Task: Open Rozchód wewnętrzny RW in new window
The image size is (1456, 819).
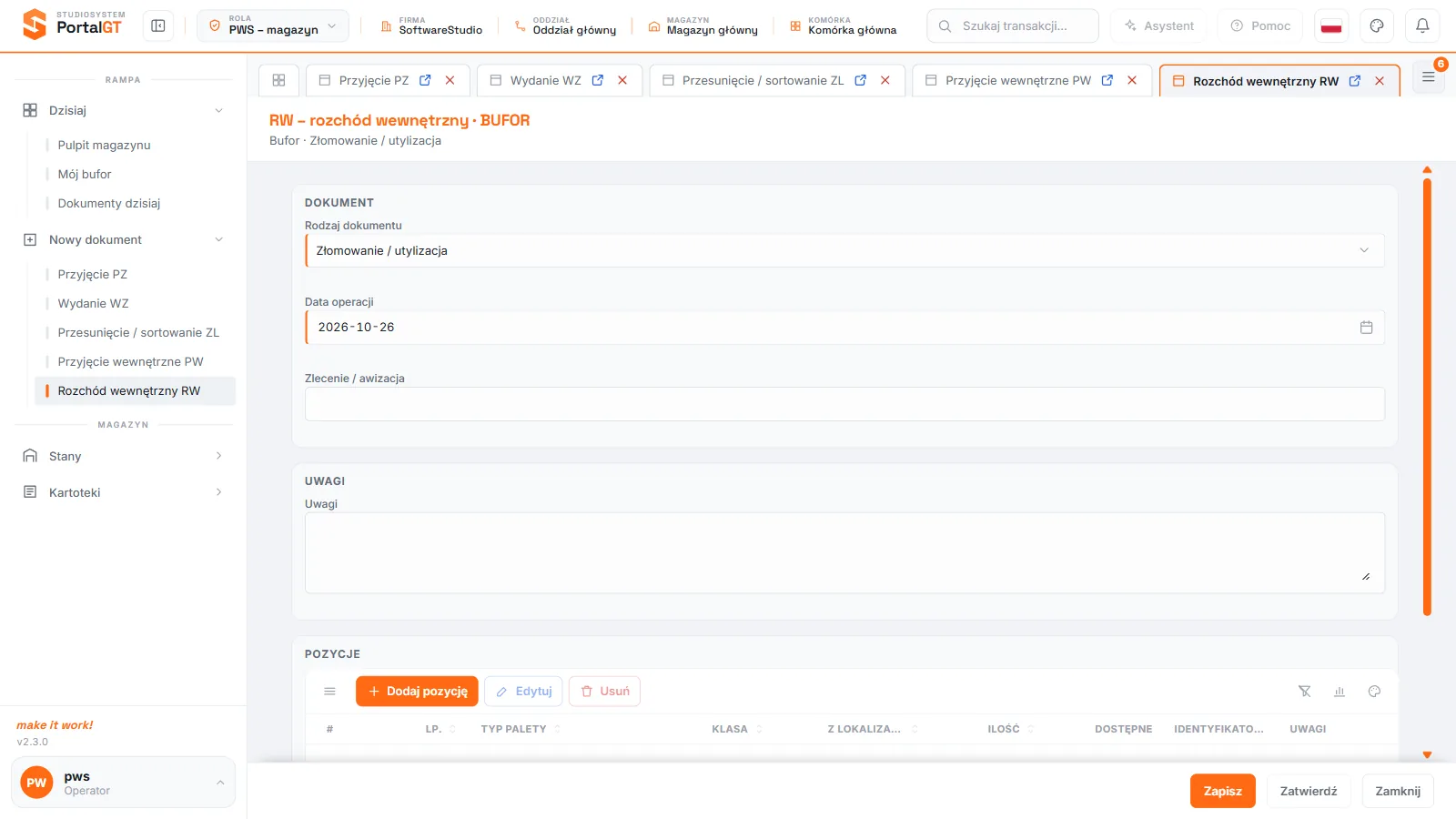Action: 1355,81
